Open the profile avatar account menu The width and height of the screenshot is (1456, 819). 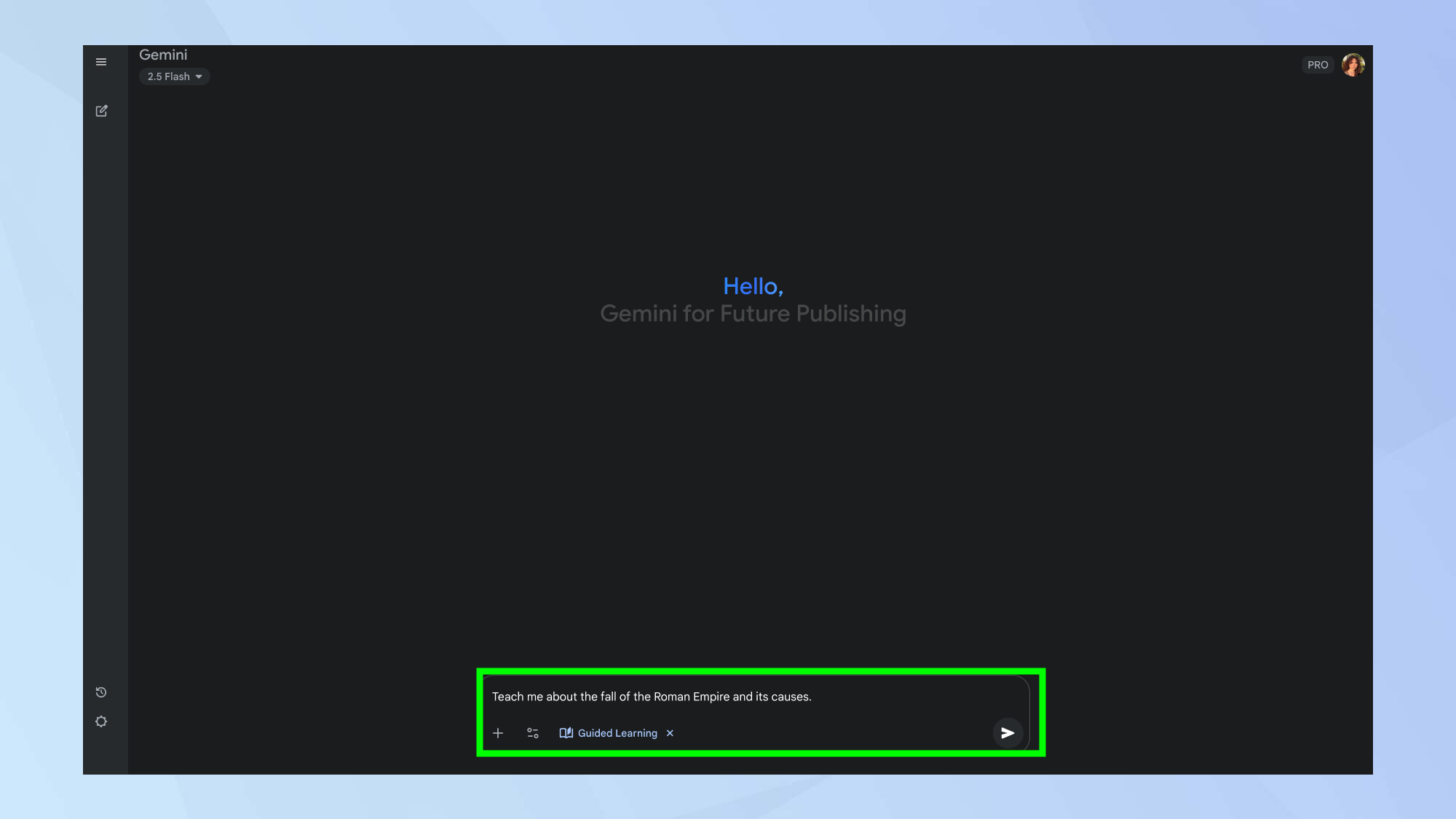(1353, 65)
